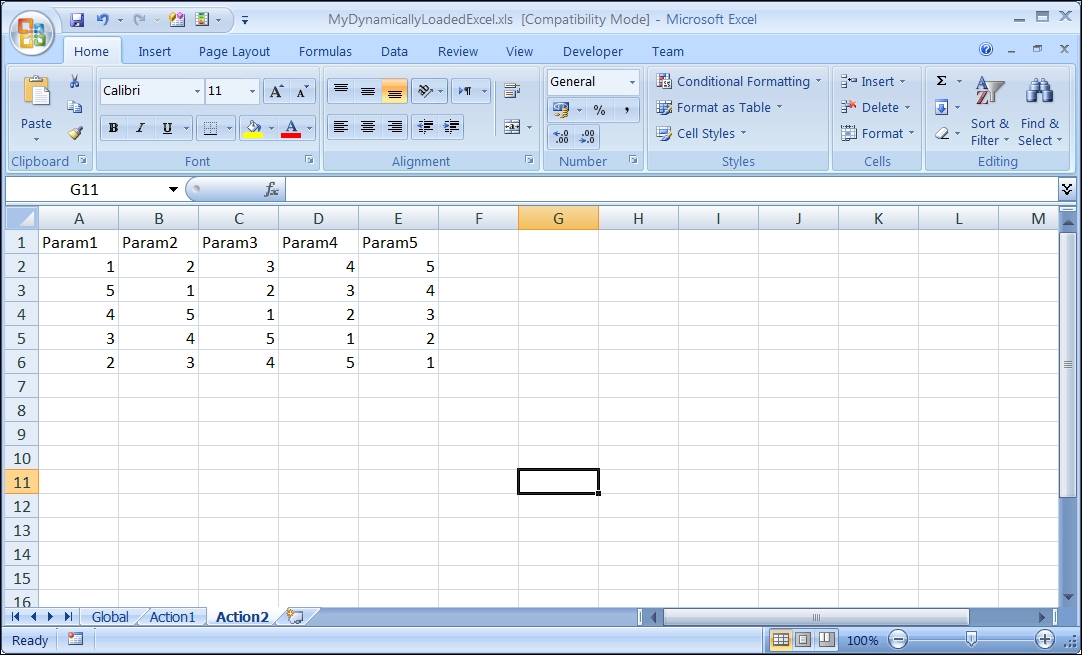
Task: Click the Insert Function fx icon
Action: tap(271, 189)
